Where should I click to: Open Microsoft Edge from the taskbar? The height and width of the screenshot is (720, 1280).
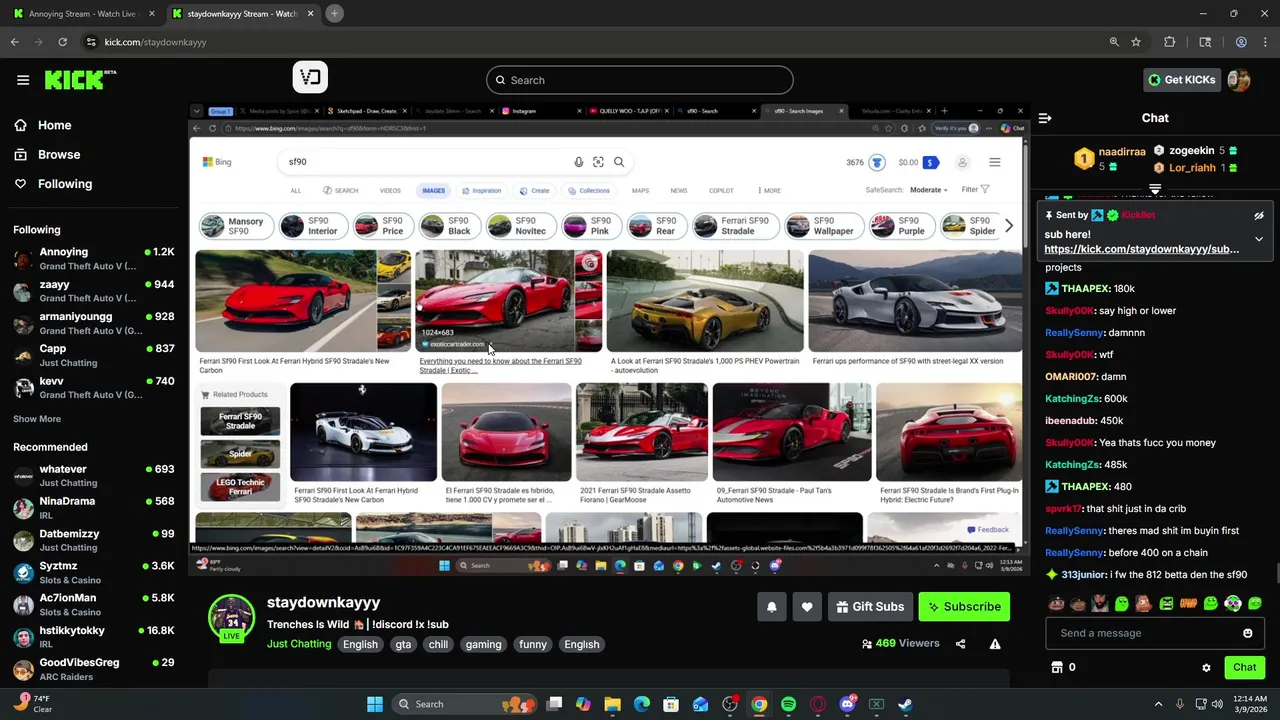(x=642, y=704)
